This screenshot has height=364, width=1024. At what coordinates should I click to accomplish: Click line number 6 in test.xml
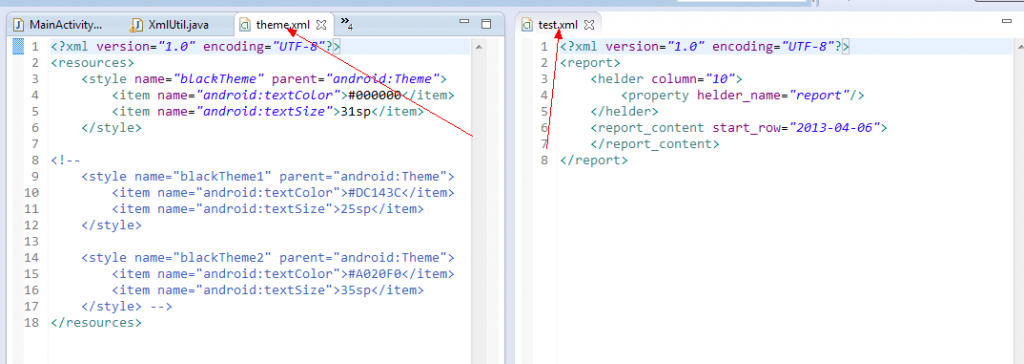[x=544, y=127]
